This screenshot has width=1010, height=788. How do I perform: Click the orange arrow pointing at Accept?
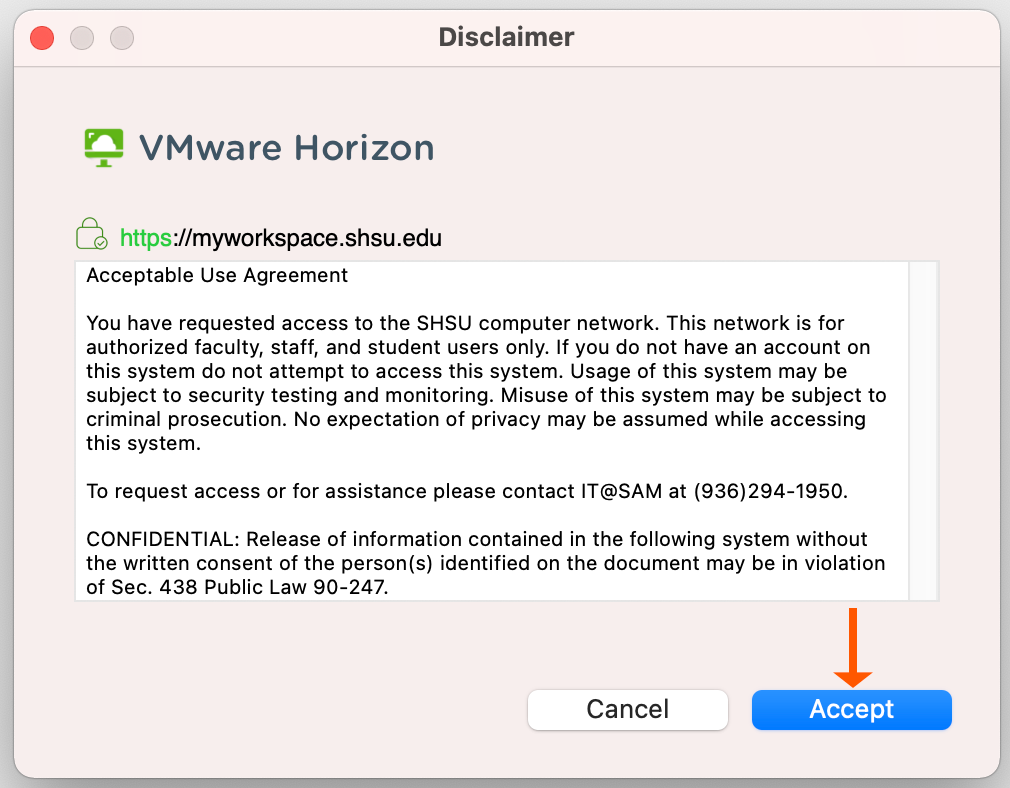(x=853, y=648)
